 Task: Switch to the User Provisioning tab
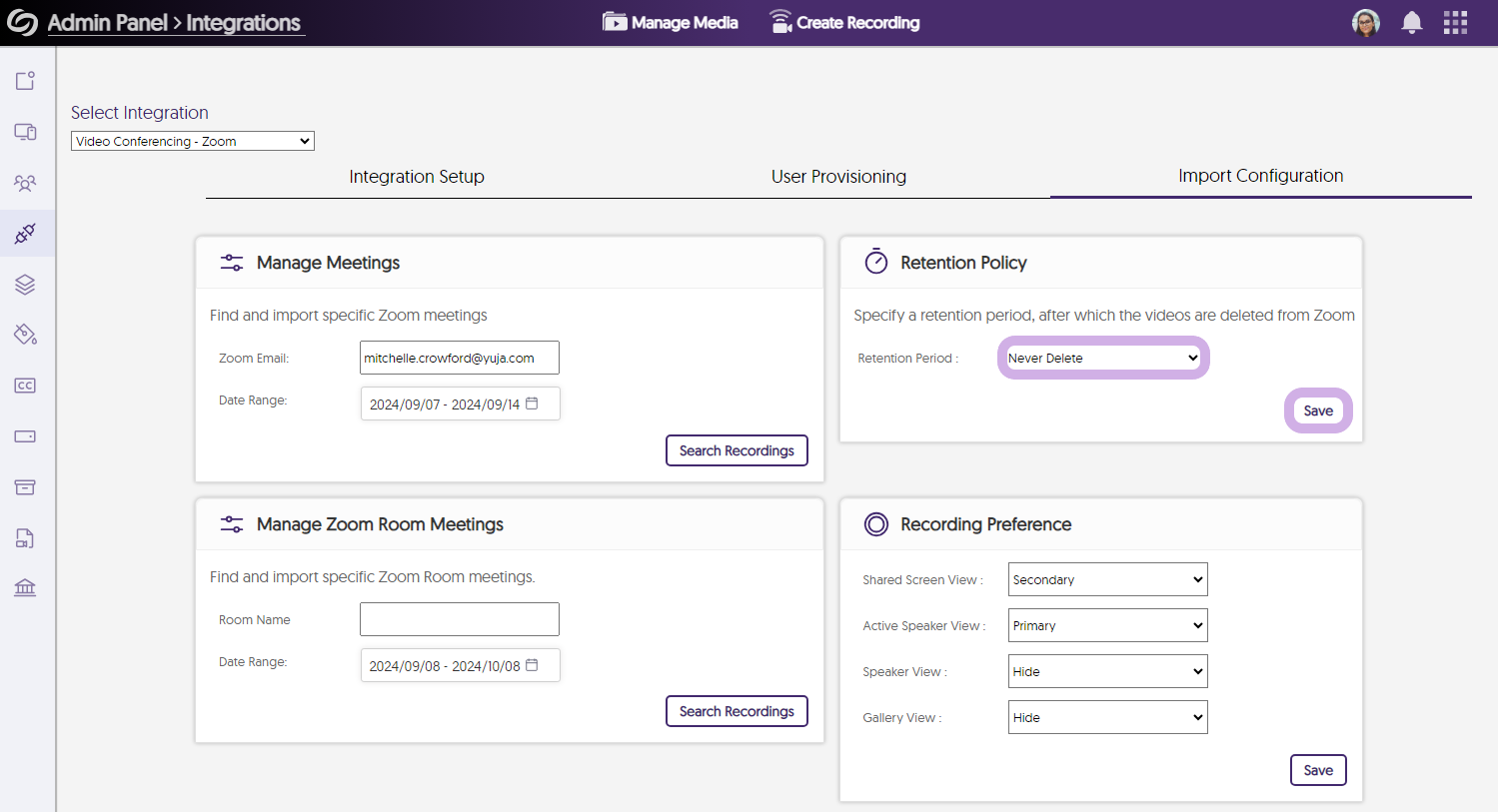(838, 177)
